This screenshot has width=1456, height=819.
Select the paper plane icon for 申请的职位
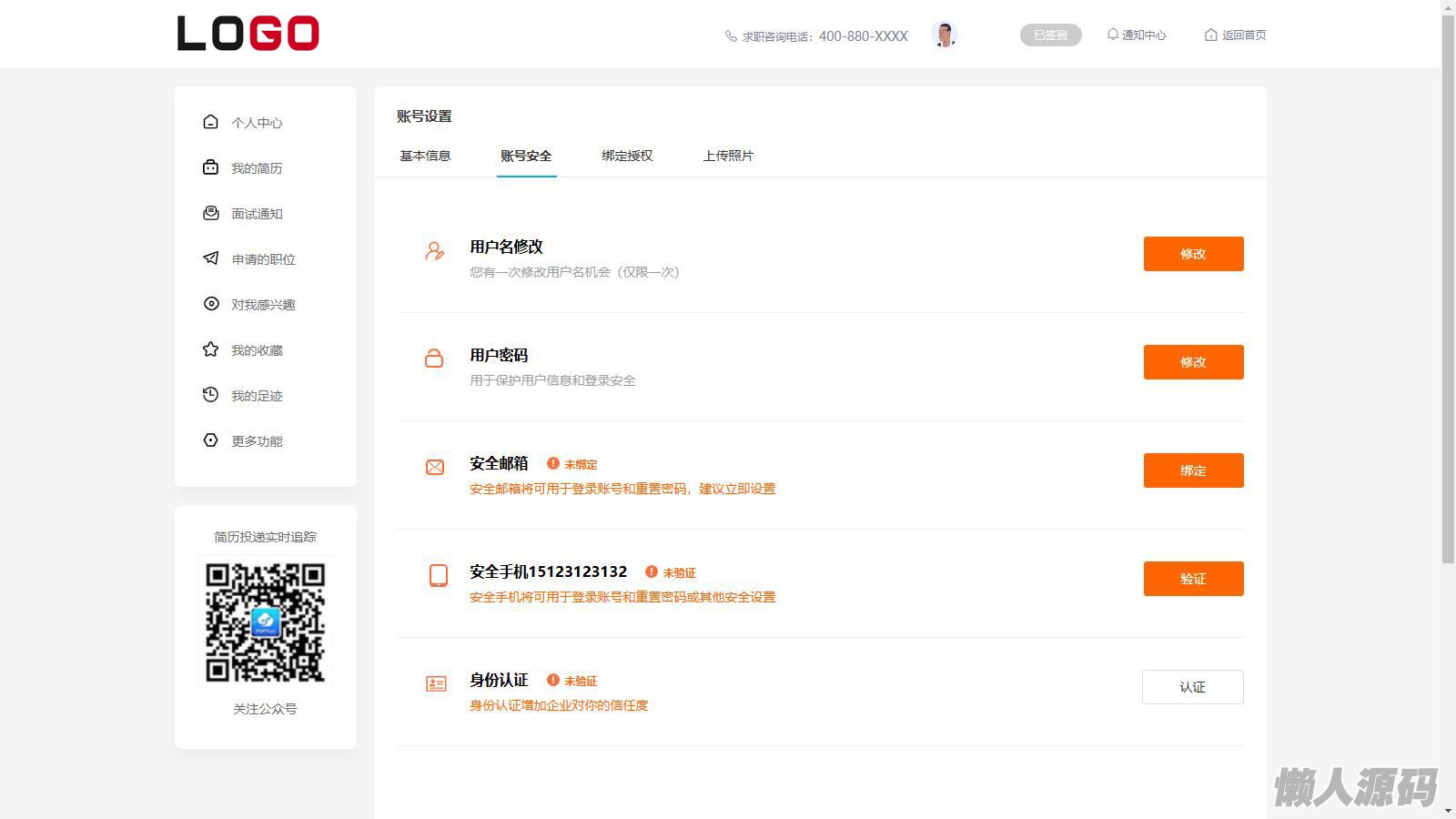click(x=210, y=258)
